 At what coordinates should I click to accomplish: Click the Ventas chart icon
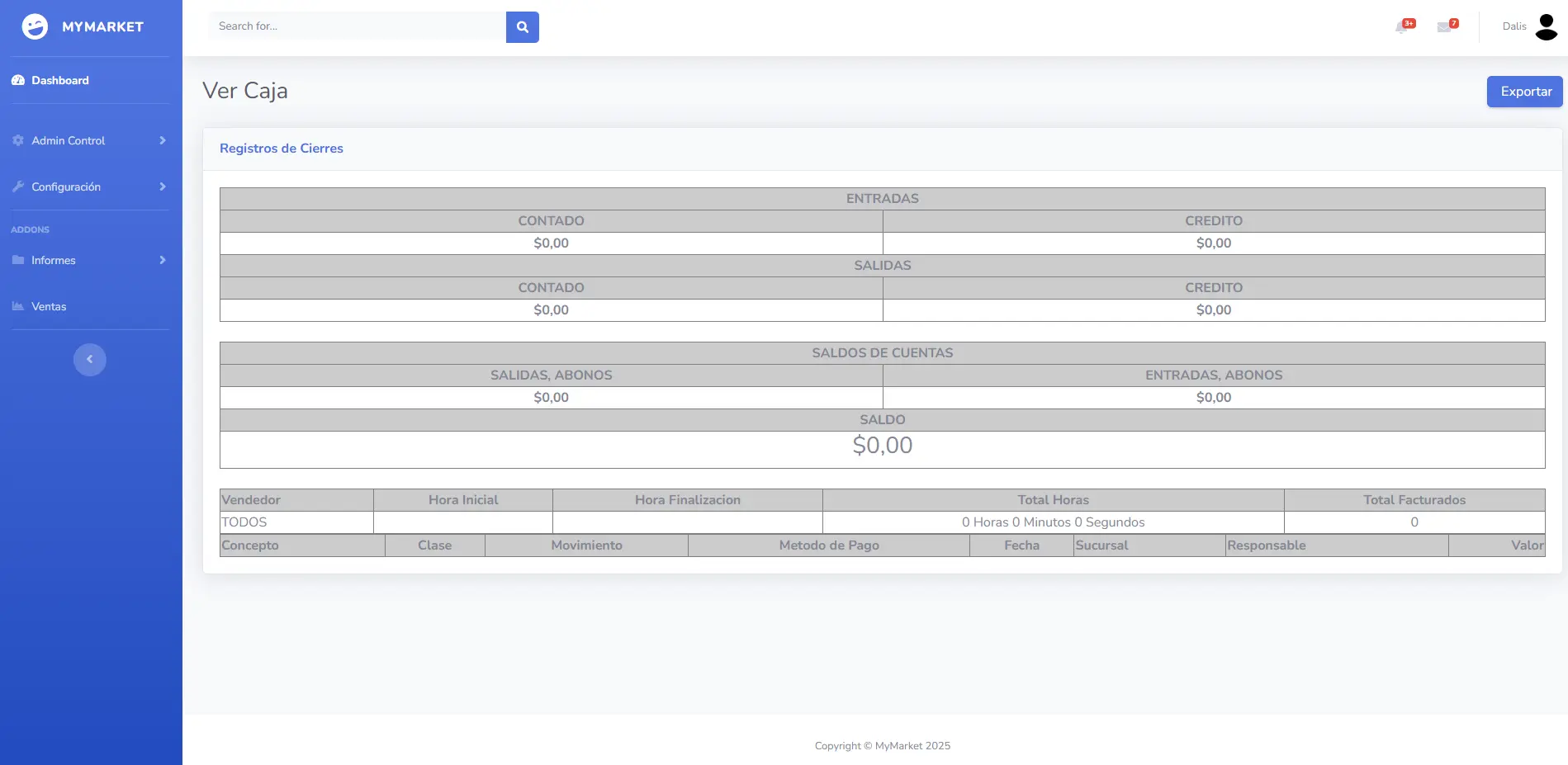click(18, 307)
